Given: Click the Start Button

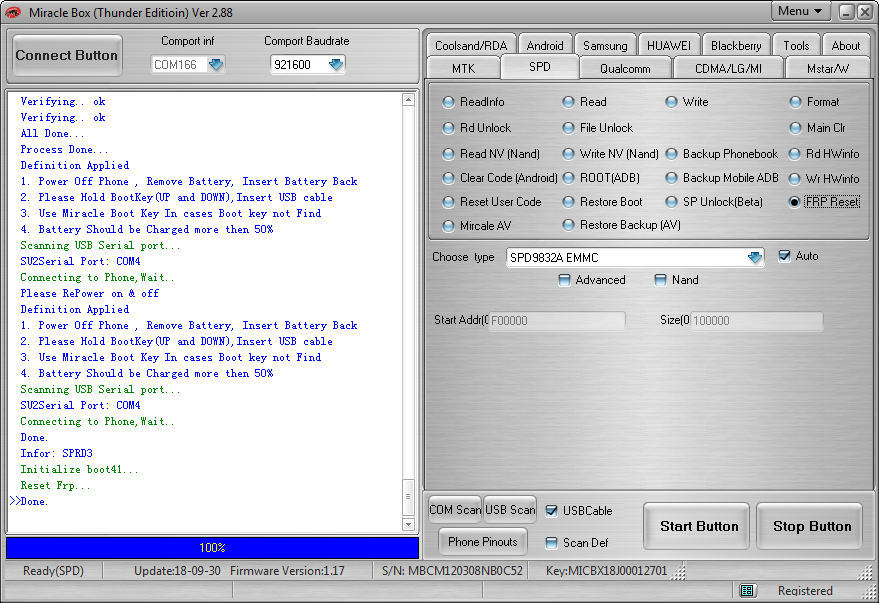Looking at the screenshot, I should [x=697, y=526].
